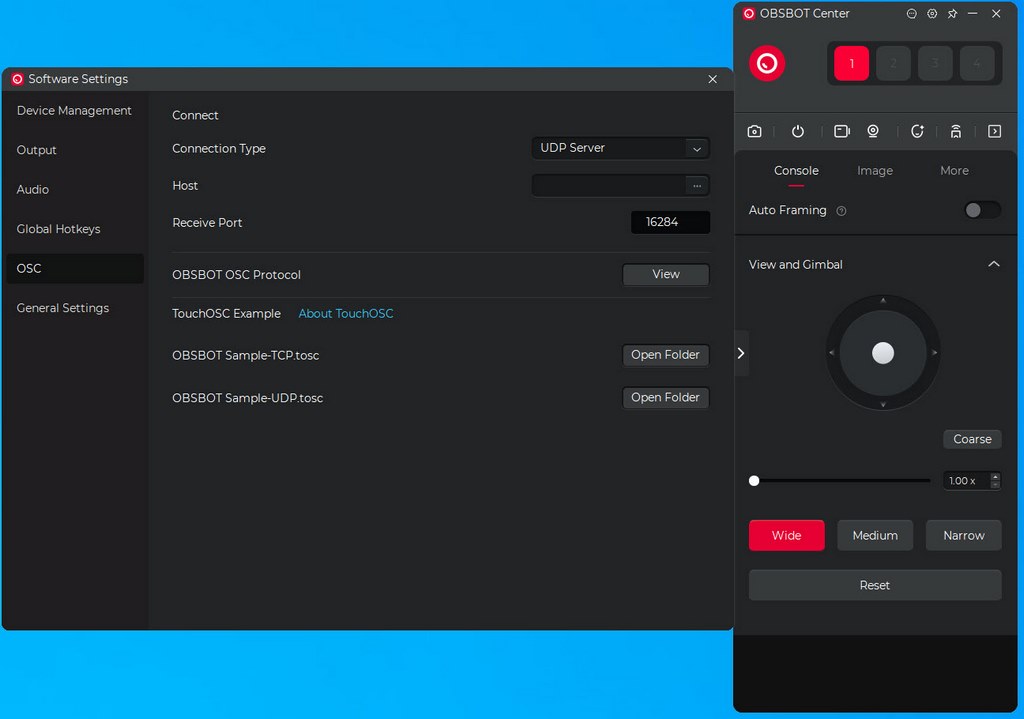Click the side panel expand arrow
The image size is (1024, 719).
pyautogui.click(x=741, y=353)
